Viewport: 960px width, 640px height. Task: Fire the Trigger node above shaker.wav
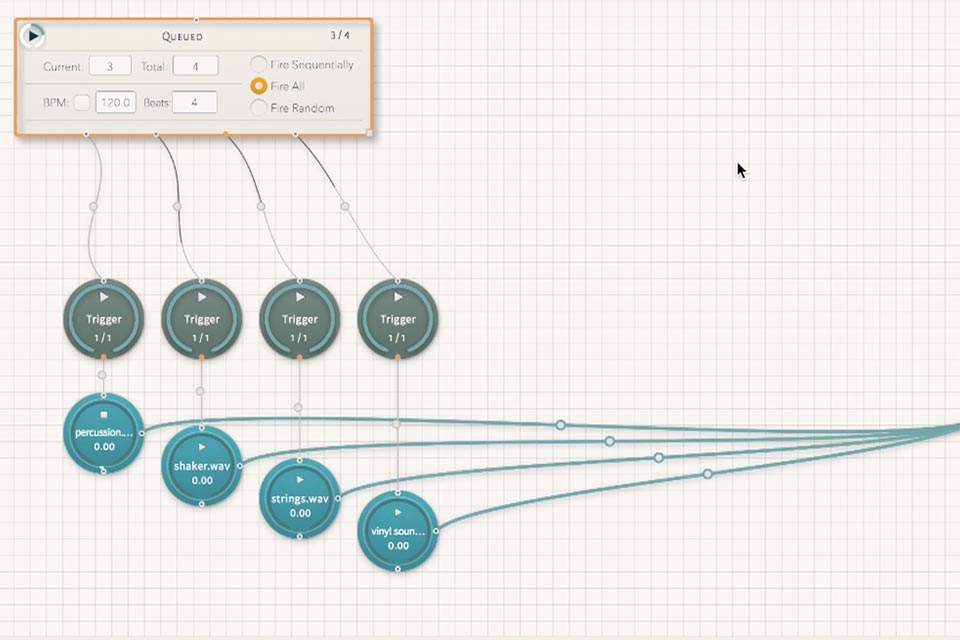(202, 297)
